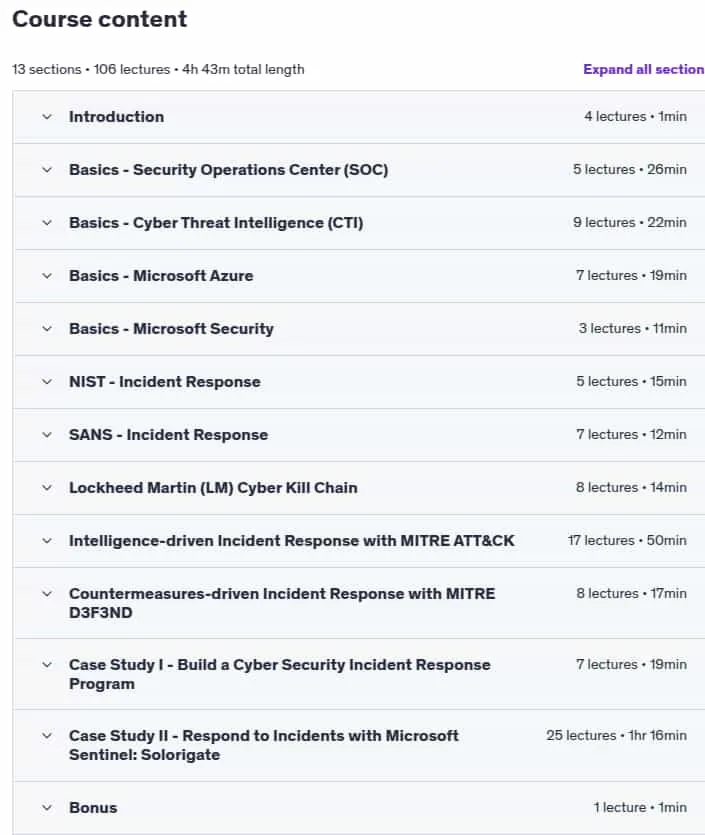Expand the Introduction section chevron
705x835 pixels.
point(47,117)
